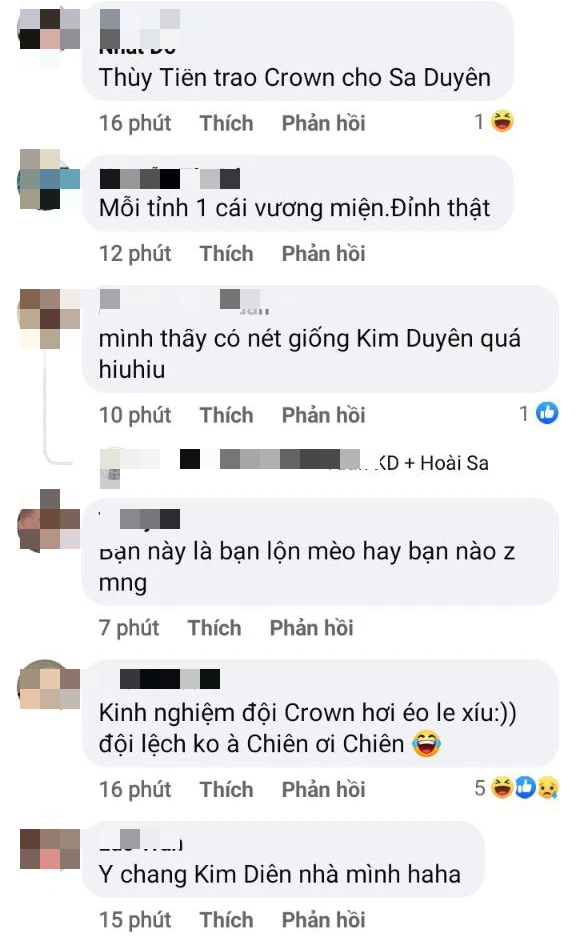Click the 12 phút timestamp
Image resolution: width=576 pixels, height=942 pixels.
135,254
